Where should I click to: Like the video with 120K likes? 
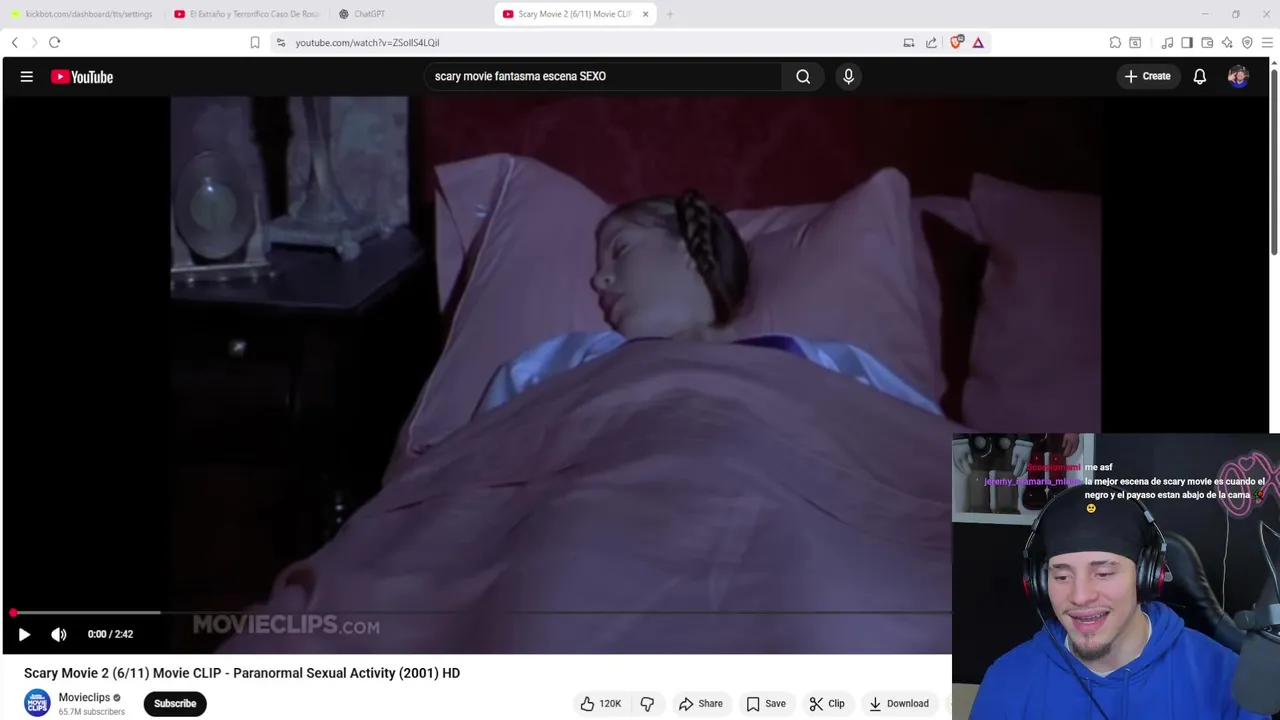pos(600,704)
